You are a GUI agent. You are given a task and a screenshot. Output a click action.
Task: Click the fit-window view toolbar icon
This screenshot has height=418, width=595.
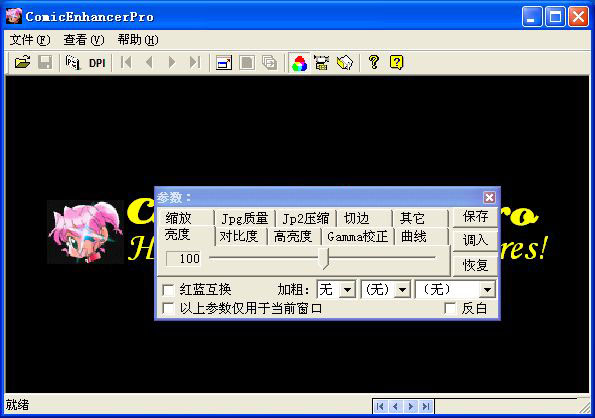coord(224,63)
